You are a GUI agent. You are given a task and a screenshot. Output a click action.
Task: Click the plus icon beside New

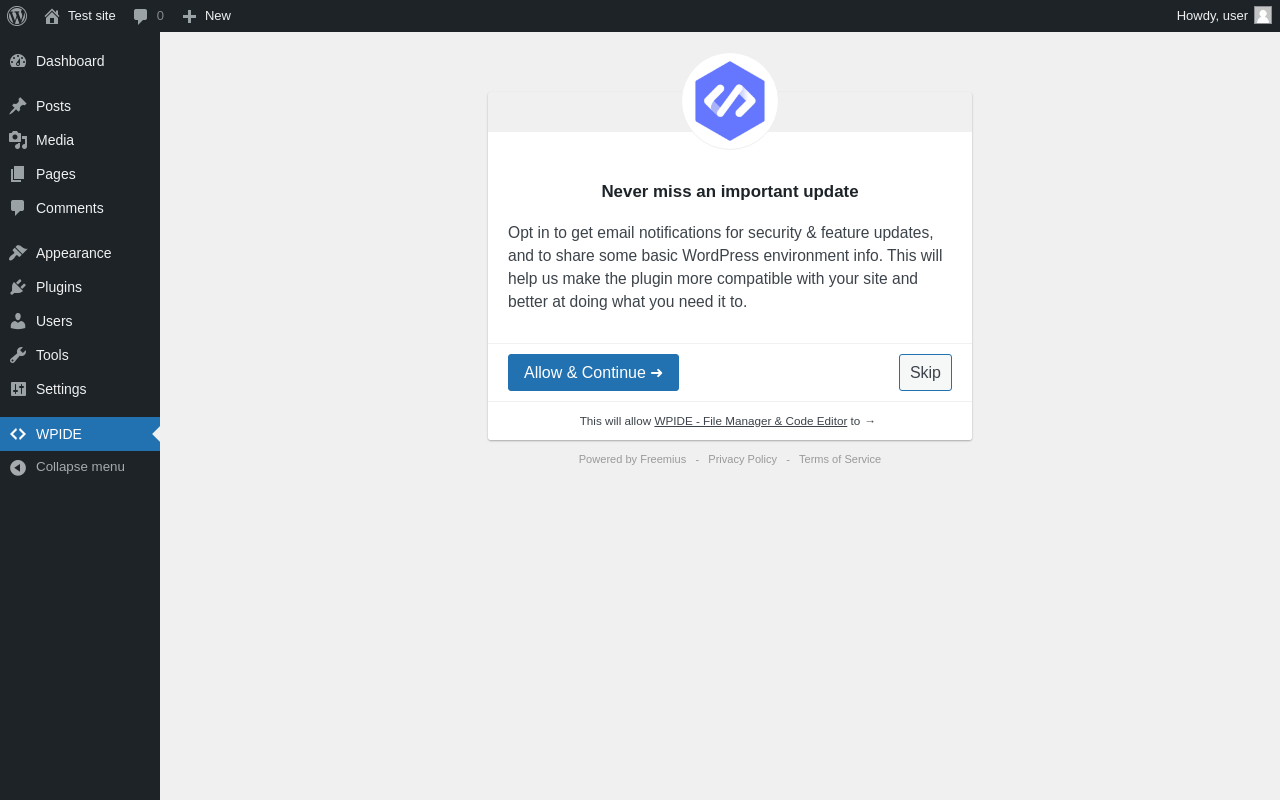coord(189,16)
